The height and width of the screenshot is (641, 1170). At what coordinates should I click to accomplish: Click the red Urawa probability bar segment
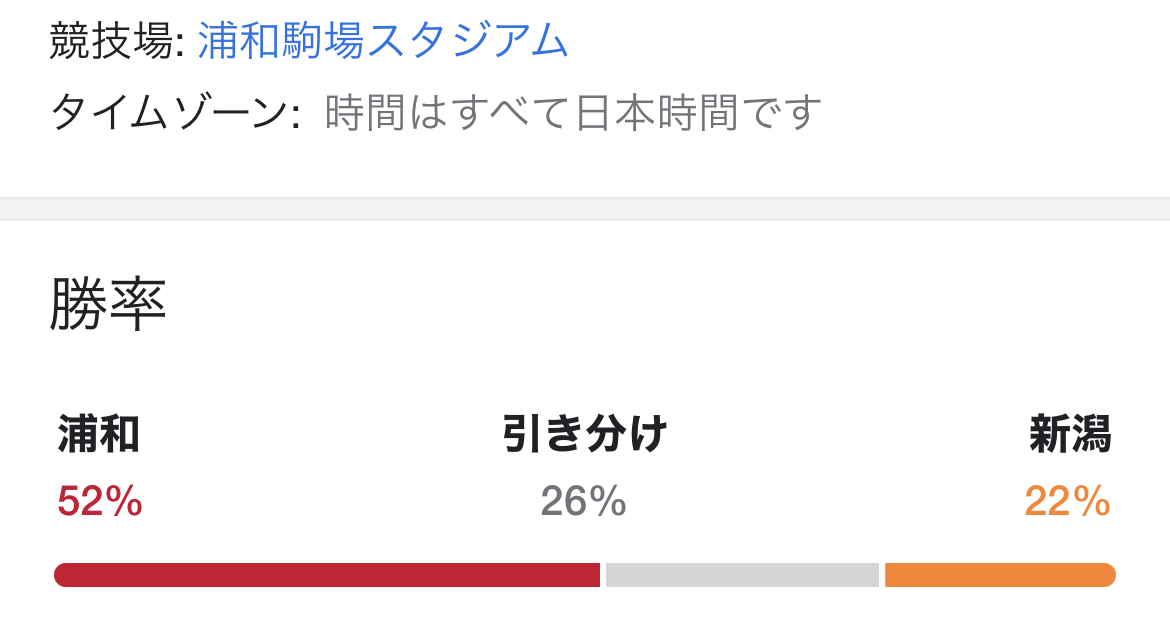click(327, 575)
